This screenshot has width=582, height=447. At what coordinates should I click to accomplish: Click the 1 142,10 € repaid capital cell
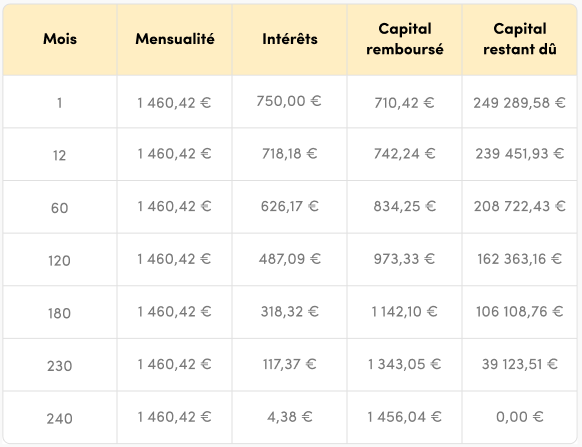[405, 312]
